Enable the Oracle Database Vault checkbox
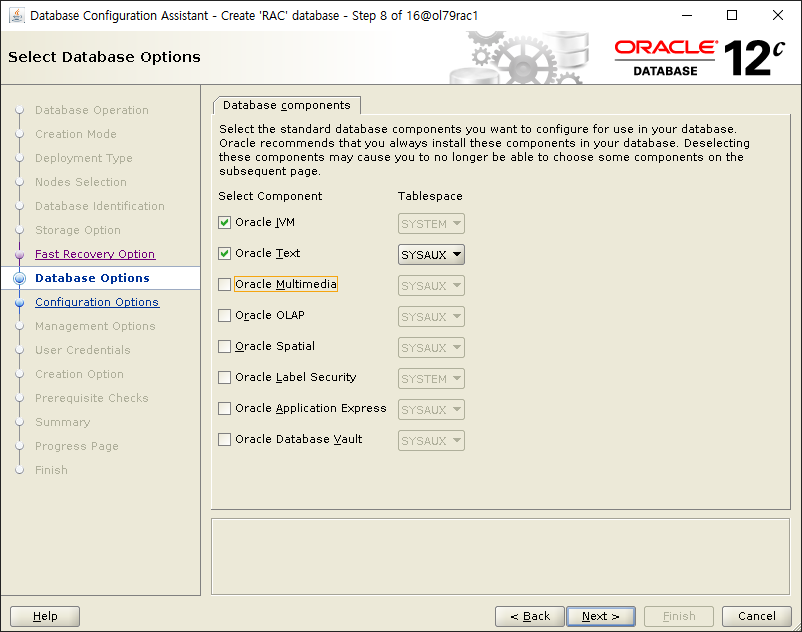This screenshot has height=632, width=802. click(x=224, y=440)
